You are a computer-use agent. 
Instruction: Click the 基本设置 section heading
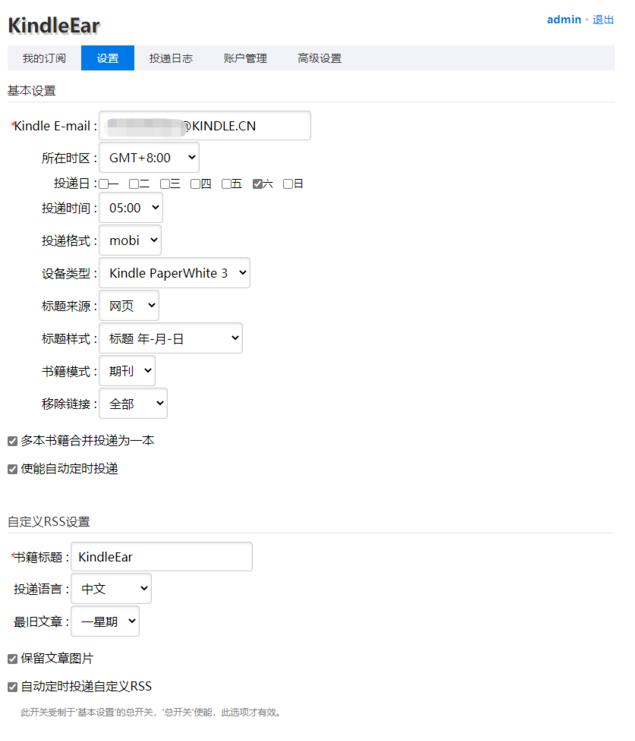click(32, 92)
